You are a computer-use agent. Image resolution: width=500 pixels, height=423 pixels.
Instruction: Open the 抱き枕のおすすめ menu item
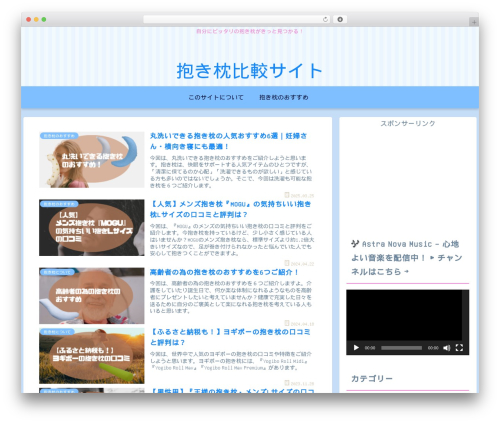[x=284, y=97]
